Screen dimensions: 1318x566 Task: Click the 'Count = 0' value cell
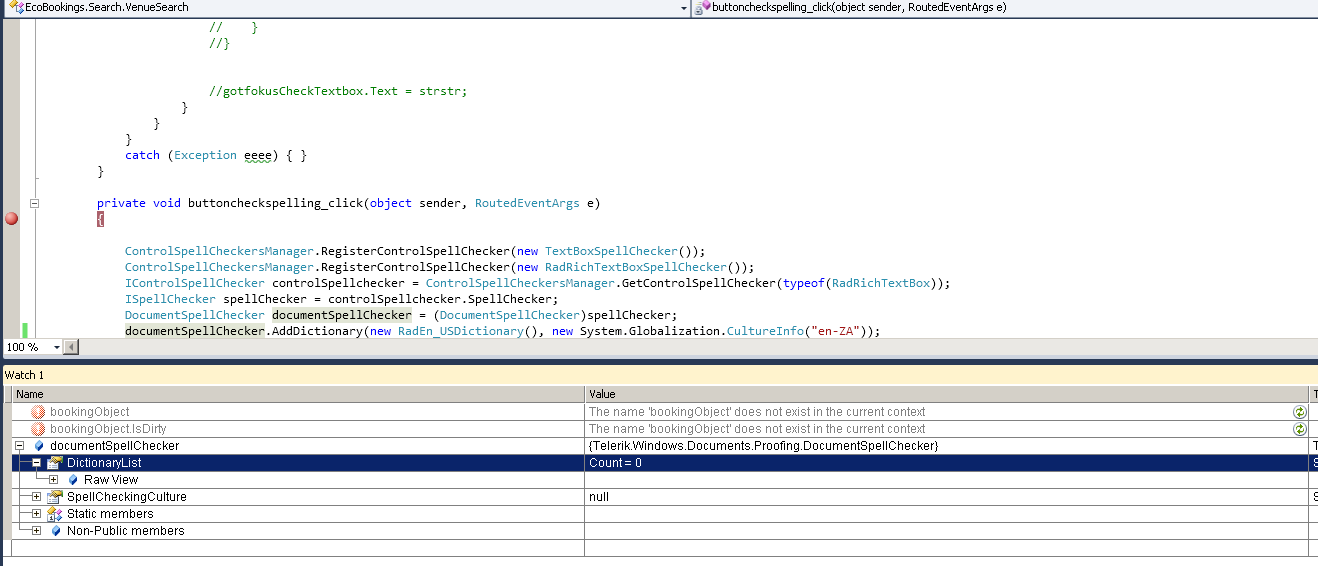(x=946, y=462)
